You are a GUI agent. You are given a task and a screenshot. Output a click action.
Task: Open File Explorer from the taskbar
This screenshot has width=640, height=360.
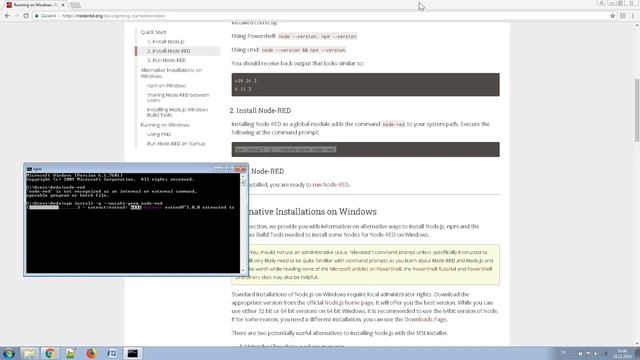pyautogui.click(x=29, y=353)
